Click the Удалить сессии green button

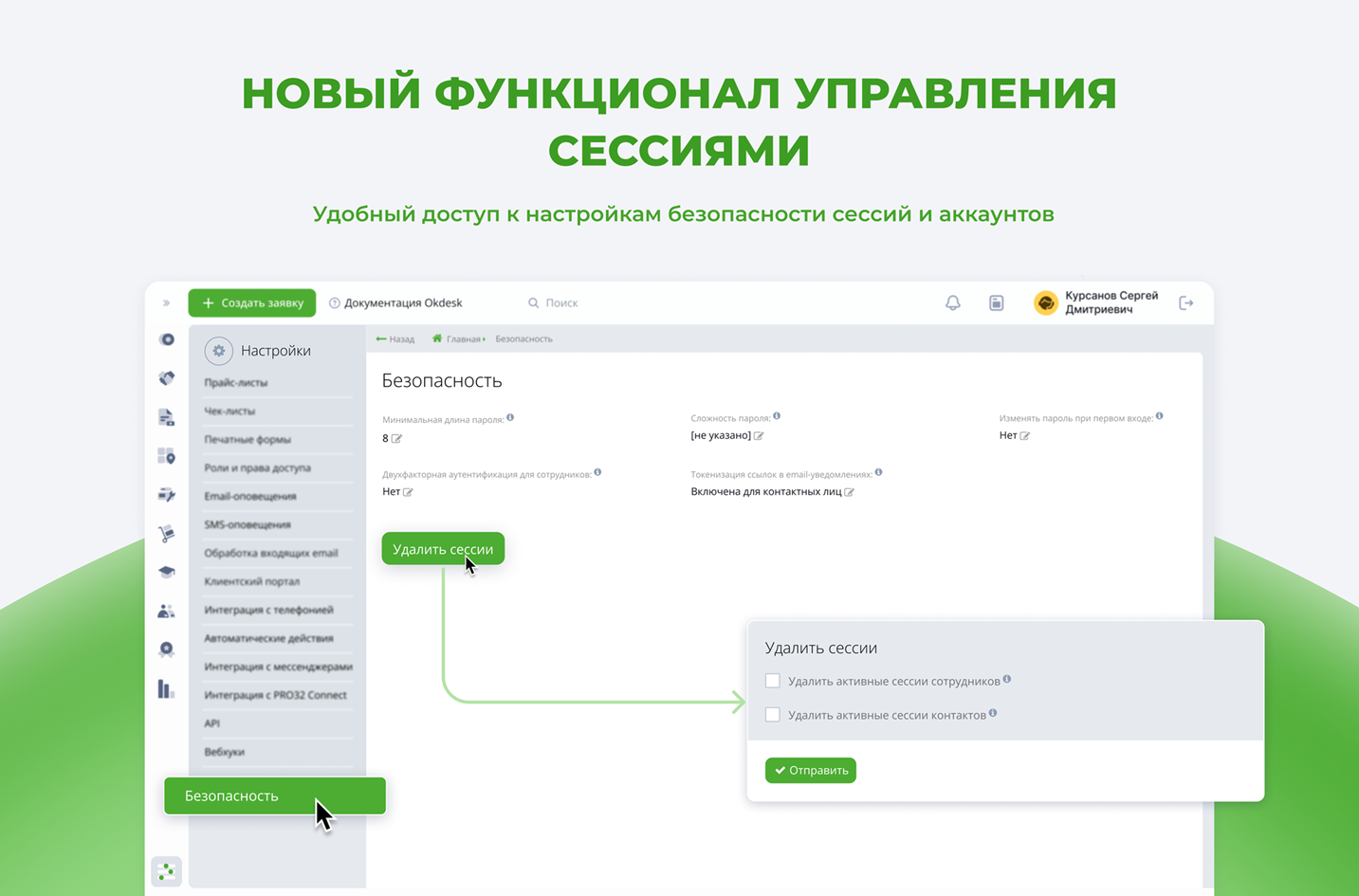click(x=443, y=549)
